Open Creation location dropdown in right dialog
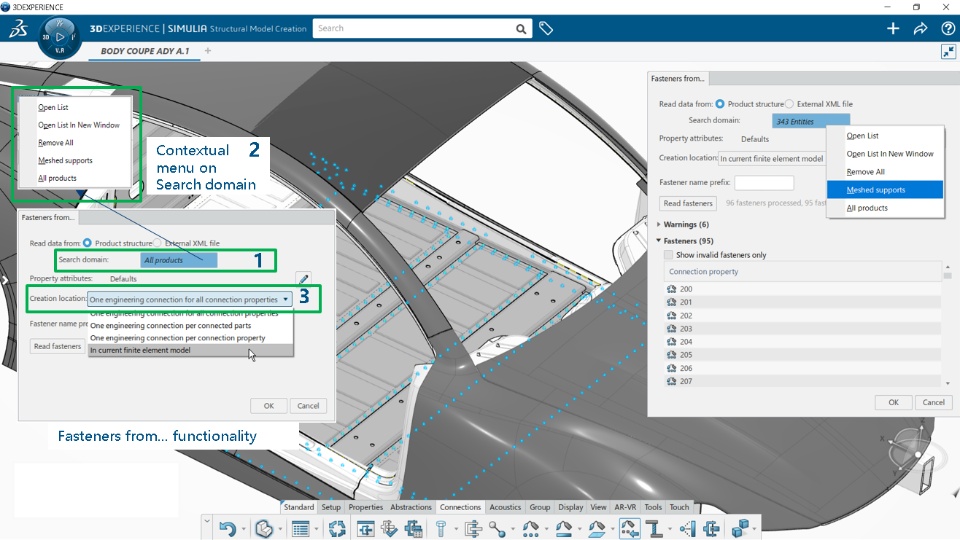The image size is (960, 540). point(772,159)
